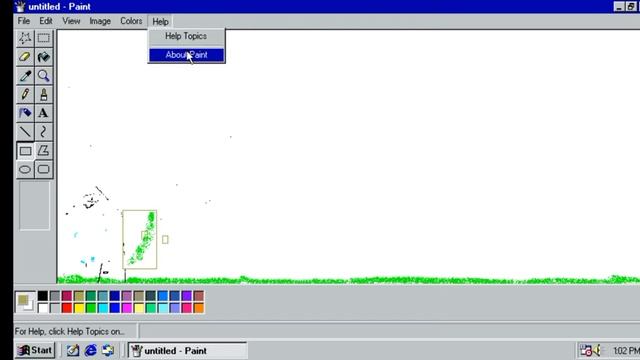This screenshot has height=360, width=640.
Task: Pick the dark gray swatch
Action: 55,296
